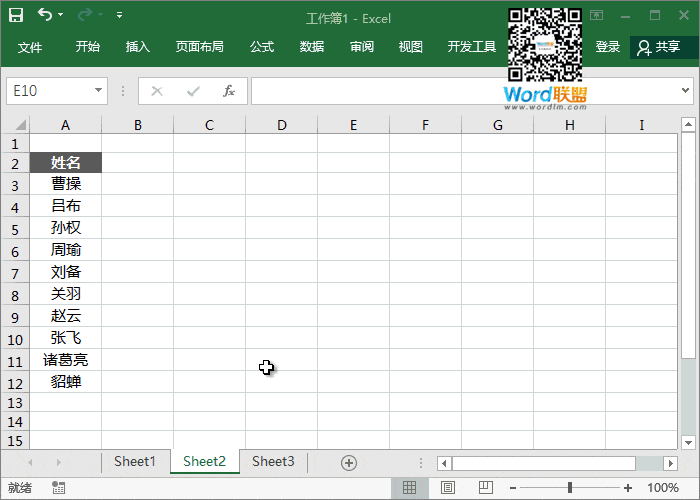
Task: Click horizontal scrollbar left arrow
Action: [444, 463]
